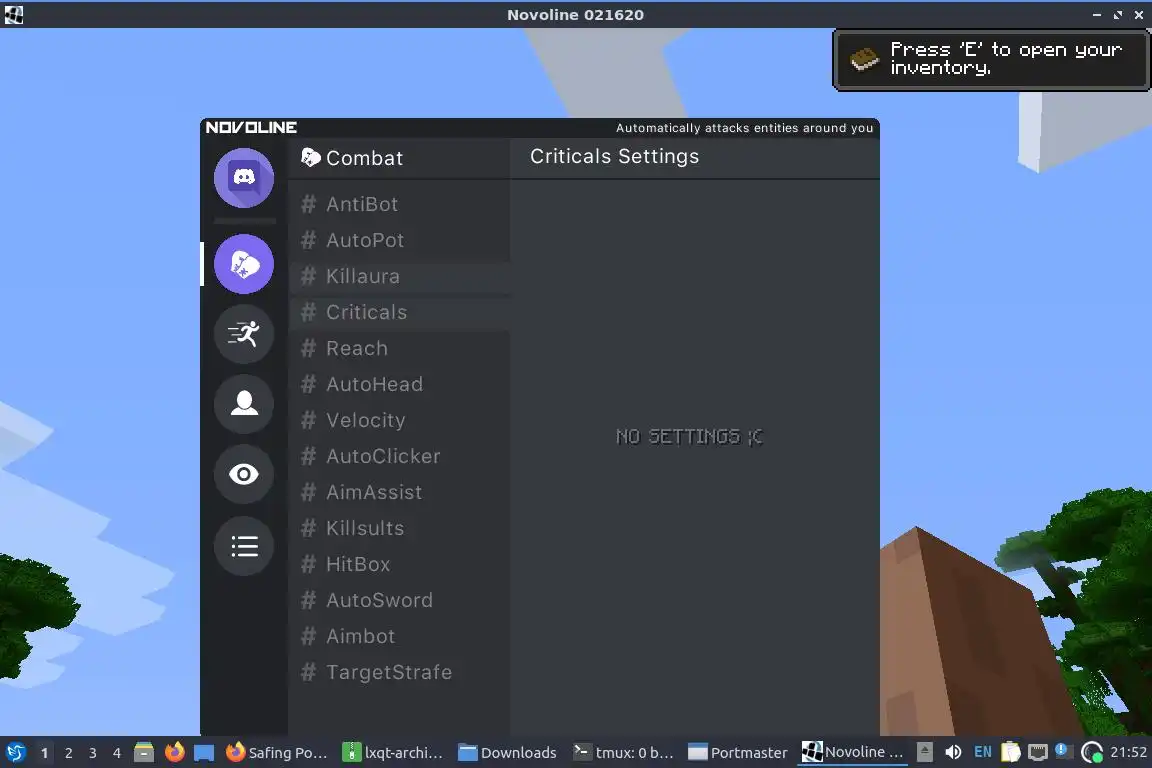The height and width of the screenshot is (768, 1152).
Task: Select the AntiBot module
Action: point(400,204)
